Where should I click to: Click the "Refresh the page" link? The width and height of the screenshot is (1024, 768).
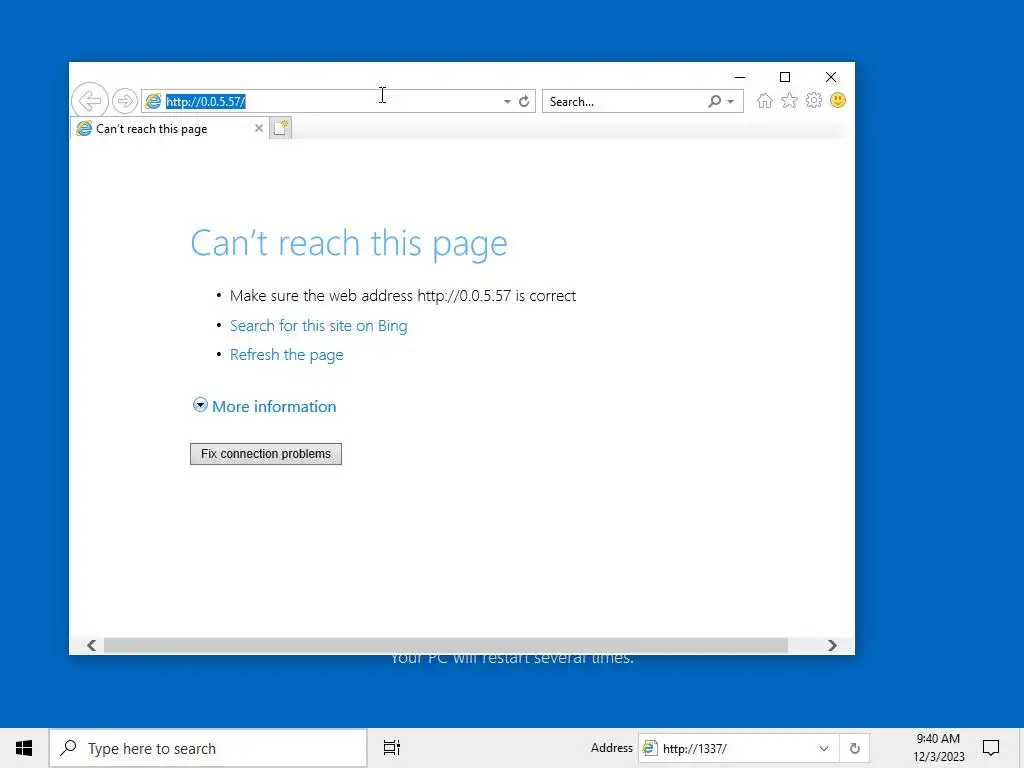[x=287, y=355]
